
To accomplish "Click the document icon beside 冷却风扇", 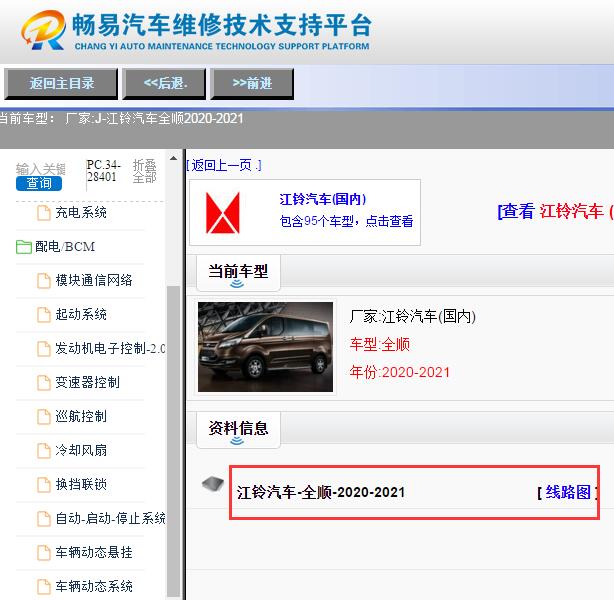I will [43, 451].
